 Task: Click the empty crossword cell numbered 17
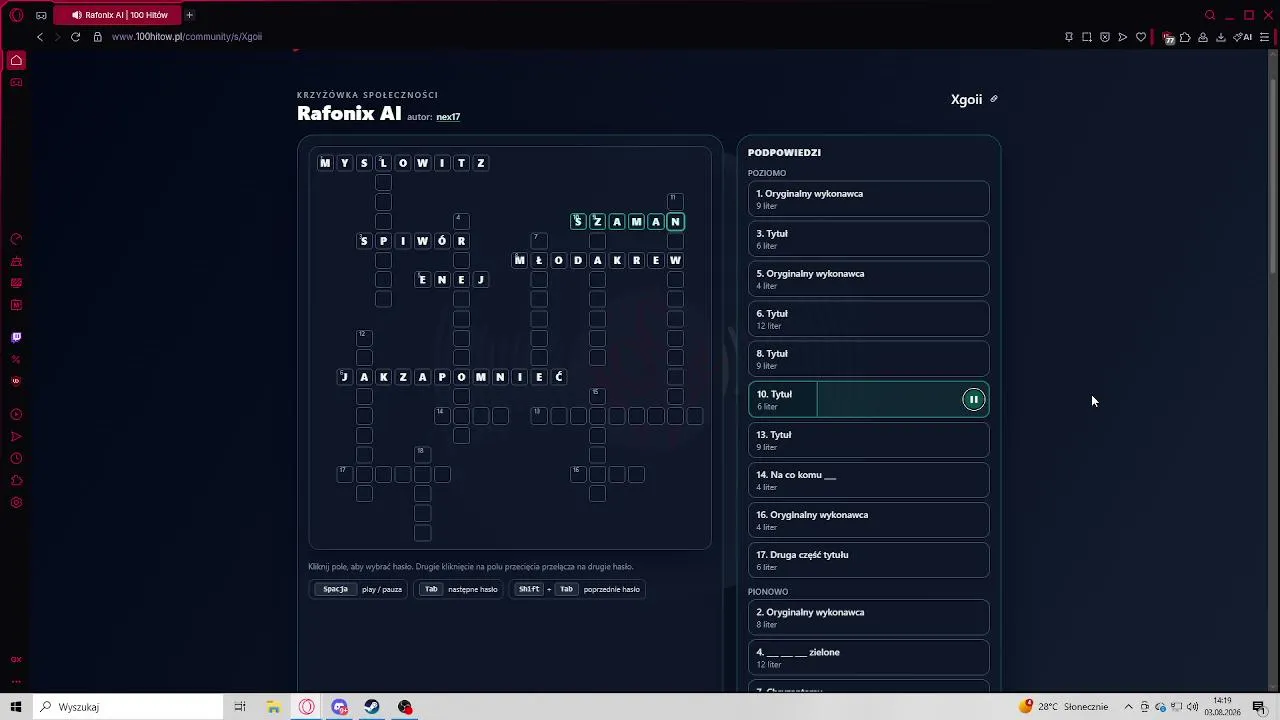(345, 474)
